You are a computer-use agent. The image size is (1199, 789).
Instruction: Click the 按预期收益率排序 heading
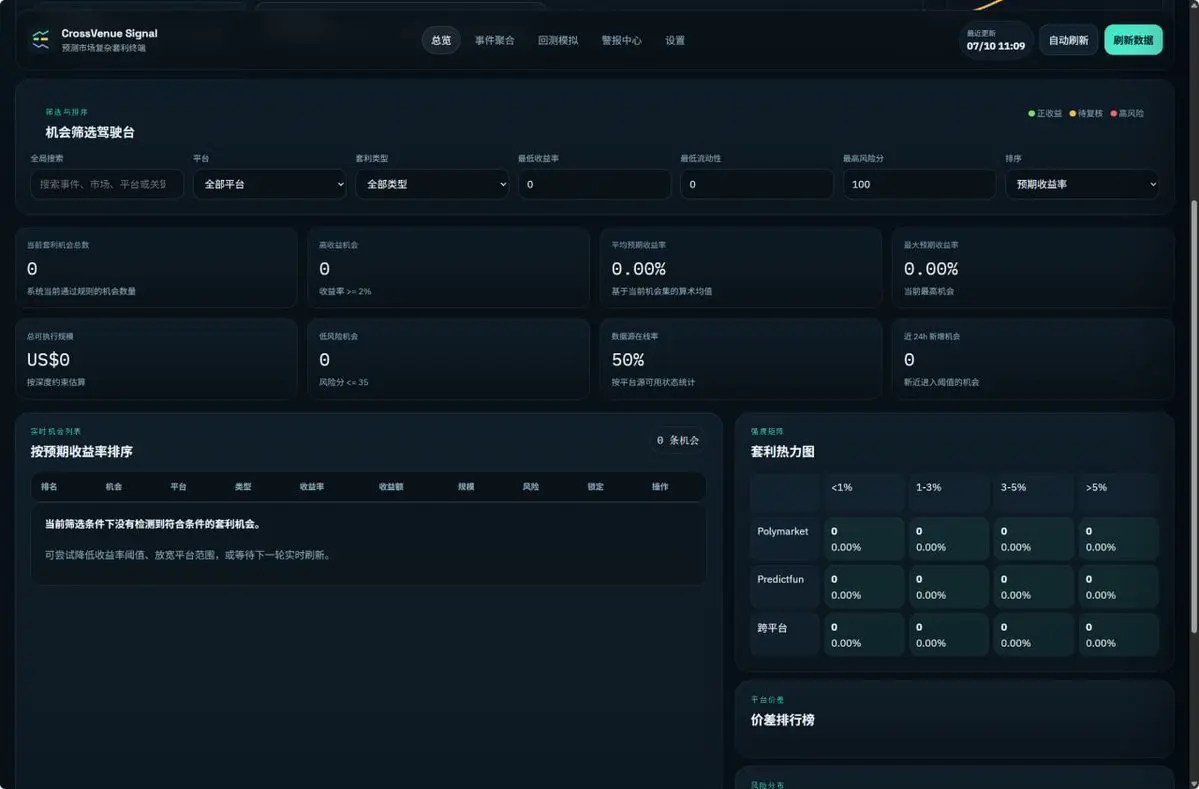point(81,452)
